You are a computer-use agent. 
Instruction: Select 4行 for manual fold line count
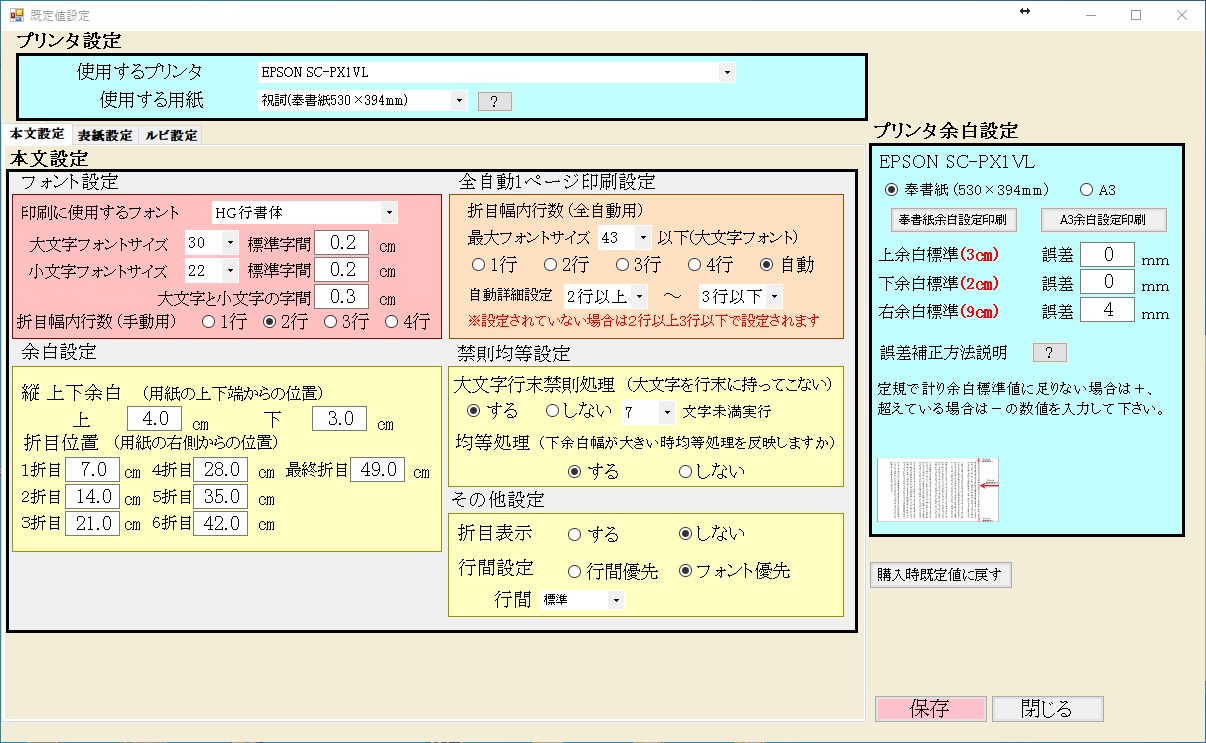[x=409, y=322]
